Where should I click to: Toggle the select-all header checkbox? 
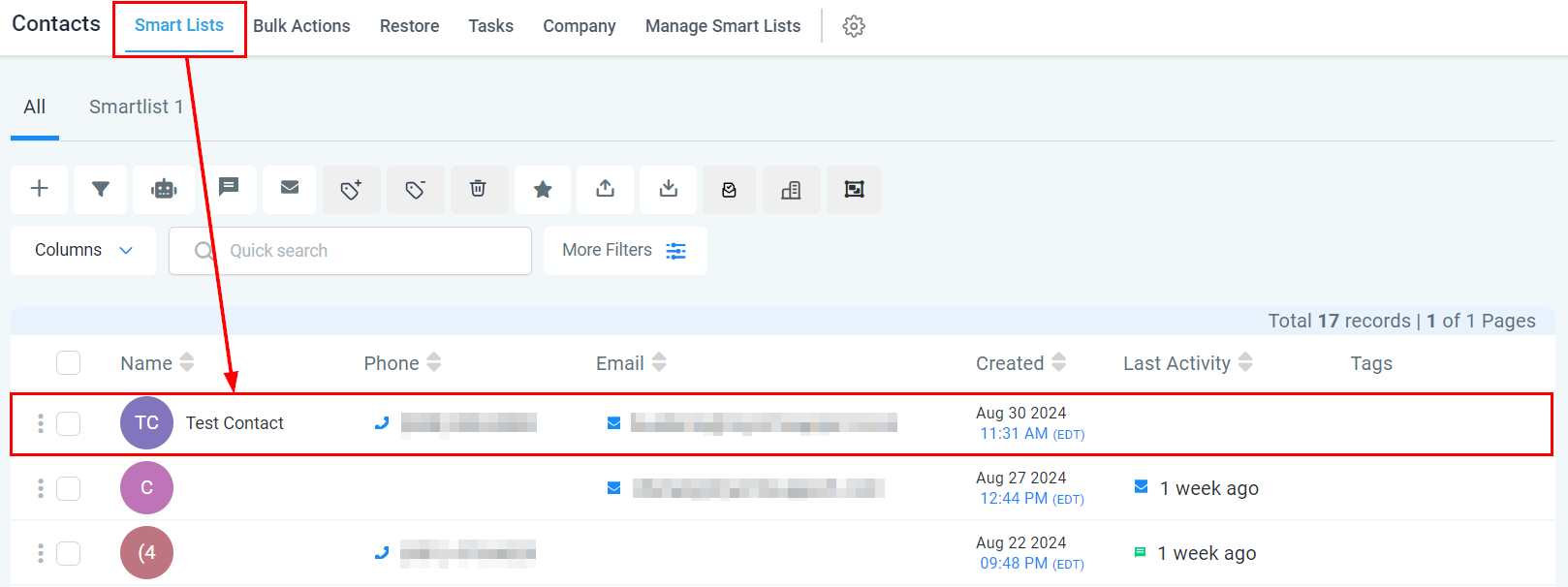click(69, 362)
